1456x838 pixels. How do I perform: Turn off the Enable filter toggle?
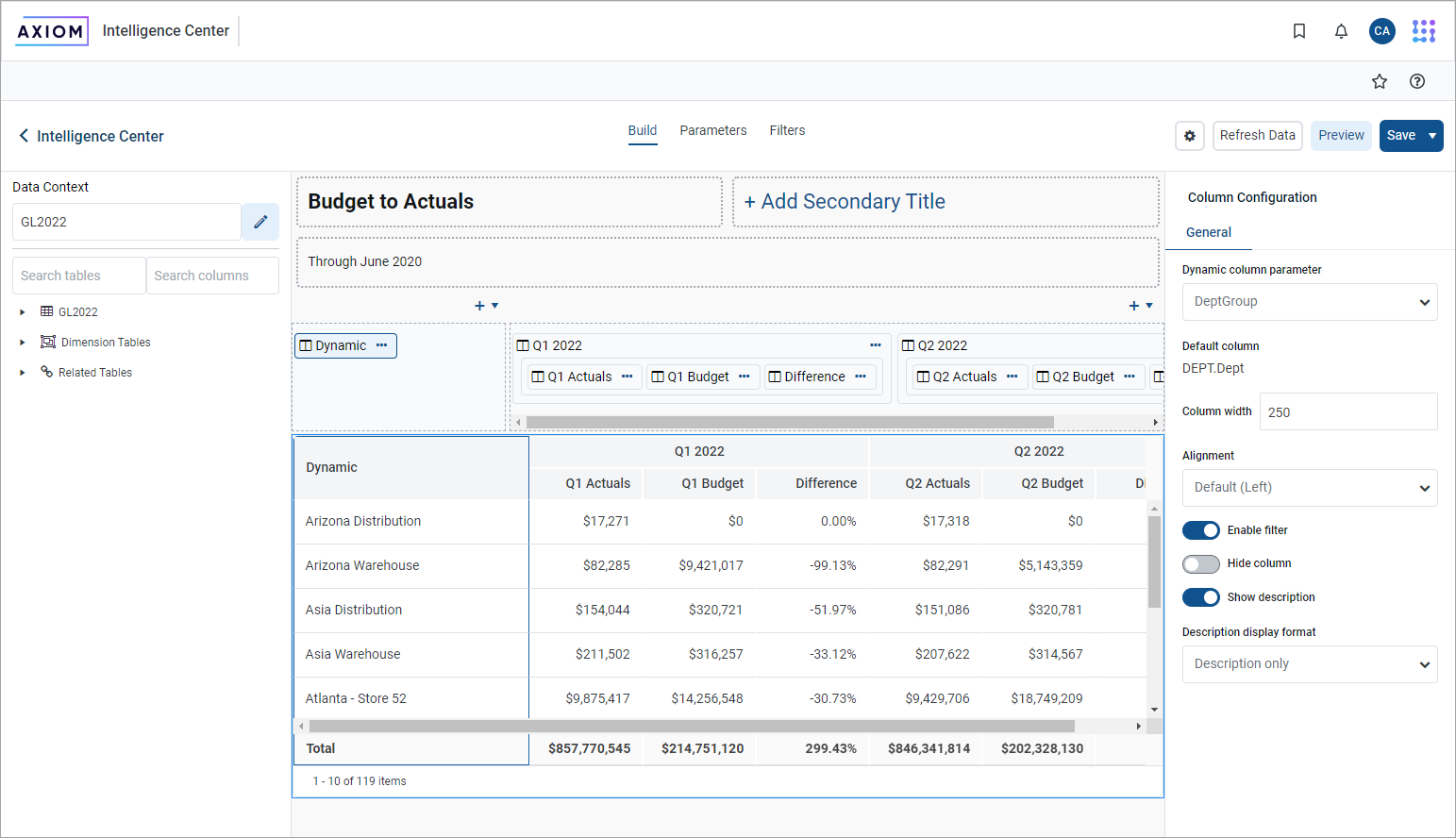pos(1201,530)
